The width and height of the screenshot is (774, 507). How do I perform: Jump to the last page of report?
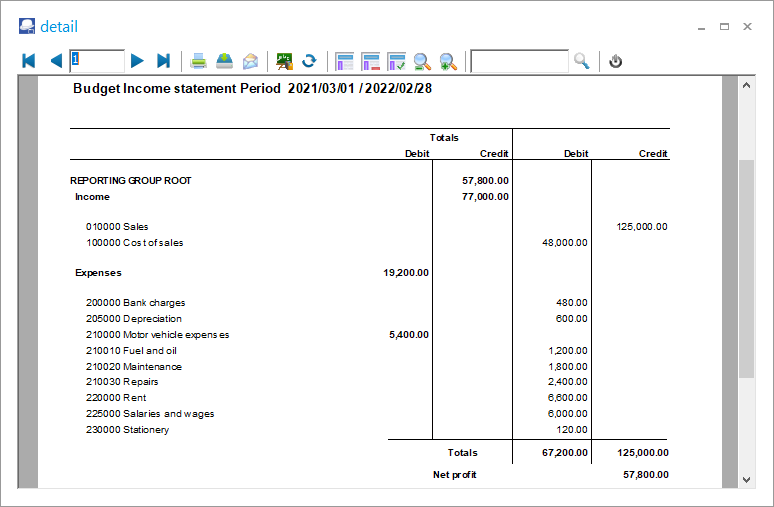(x=164, y=61)
